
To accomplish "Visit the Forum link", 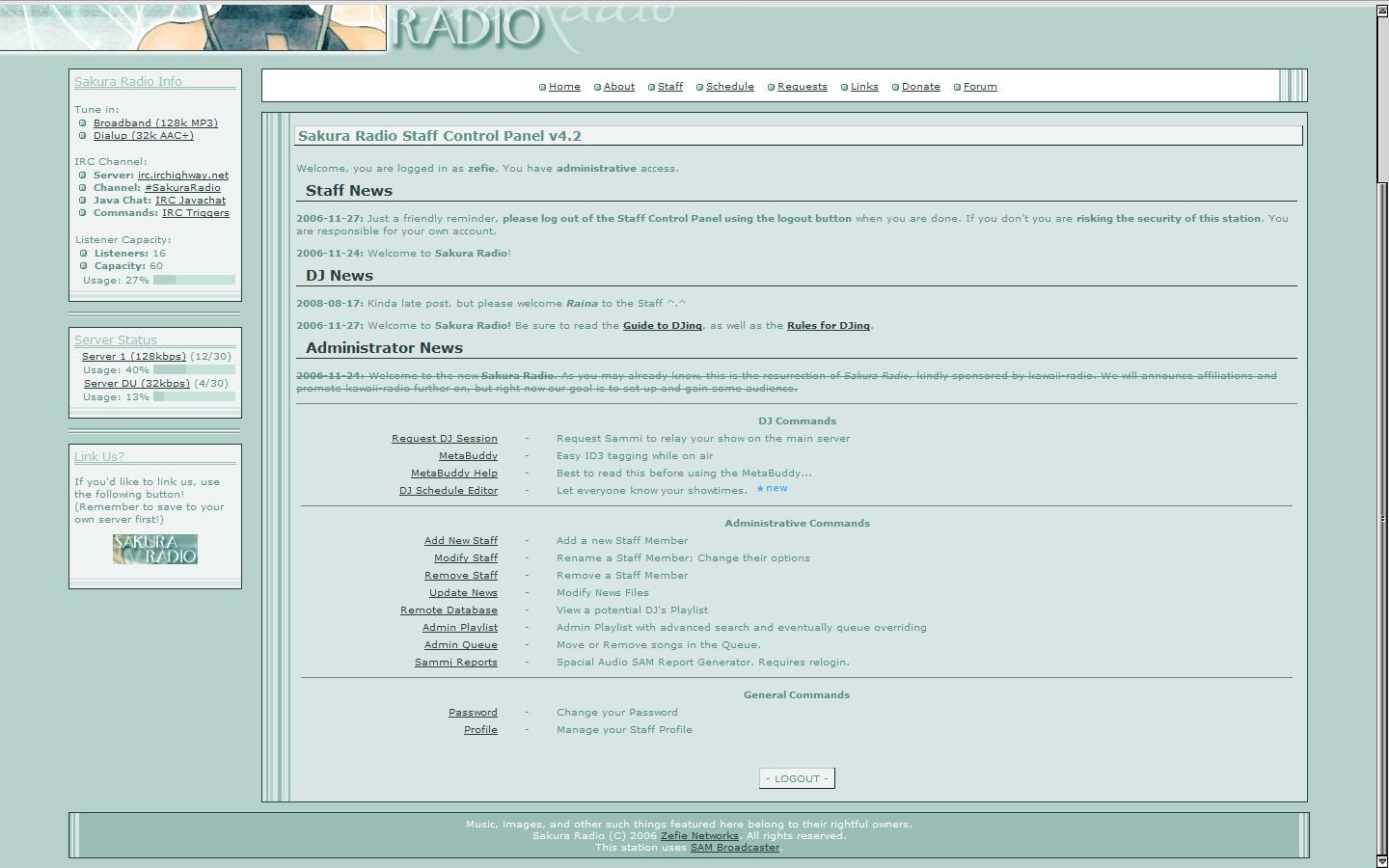I will tap(979, 87).
